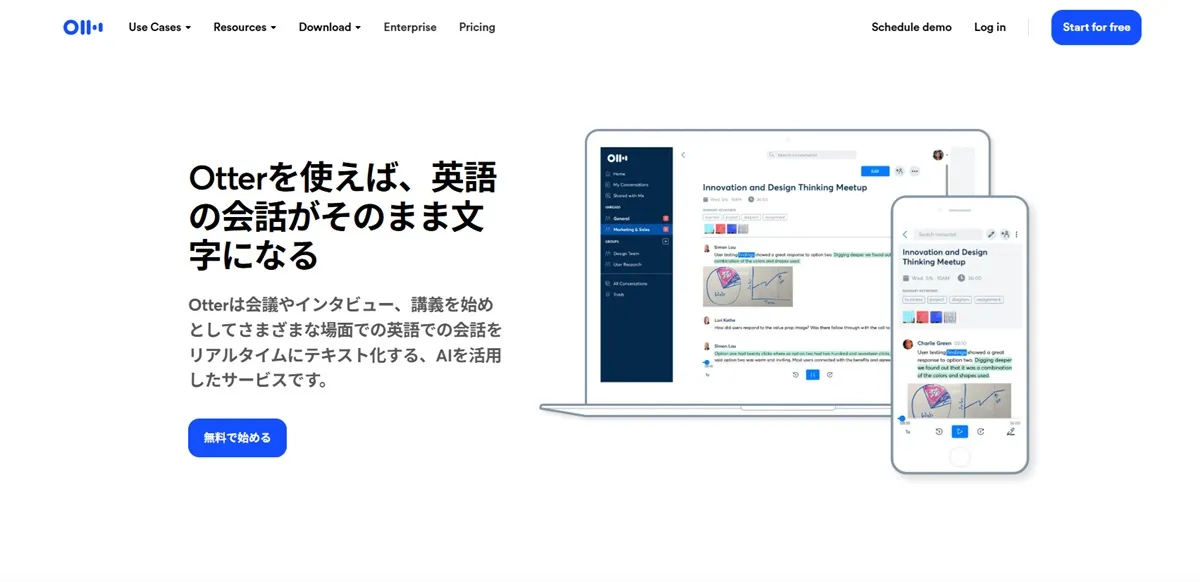The height and width of the screenshot is (582, 1200).
Task: Click the rewind icon on the phone player
Action: pyautogui.click(x=939, y=431)
